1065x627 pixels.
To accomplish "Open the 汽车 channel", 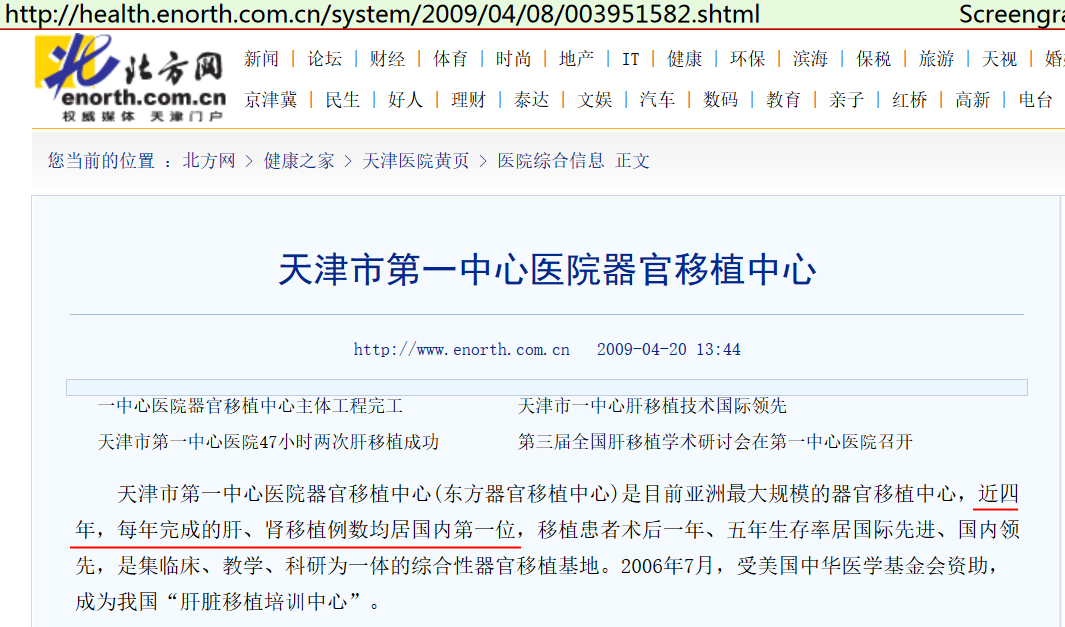I will pos(657,99).
